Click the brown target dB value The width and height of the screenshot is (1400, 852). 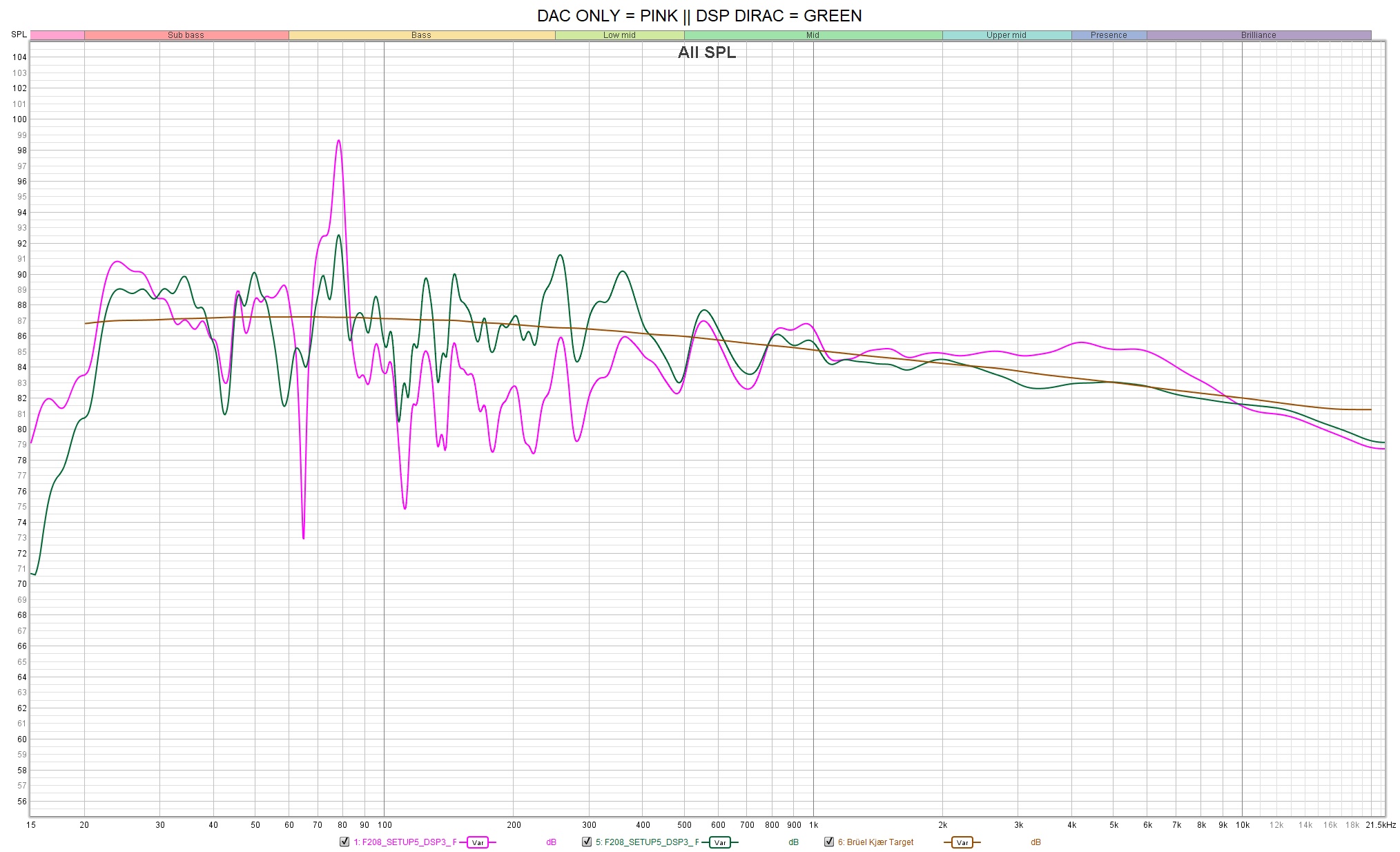[1036, 842]
